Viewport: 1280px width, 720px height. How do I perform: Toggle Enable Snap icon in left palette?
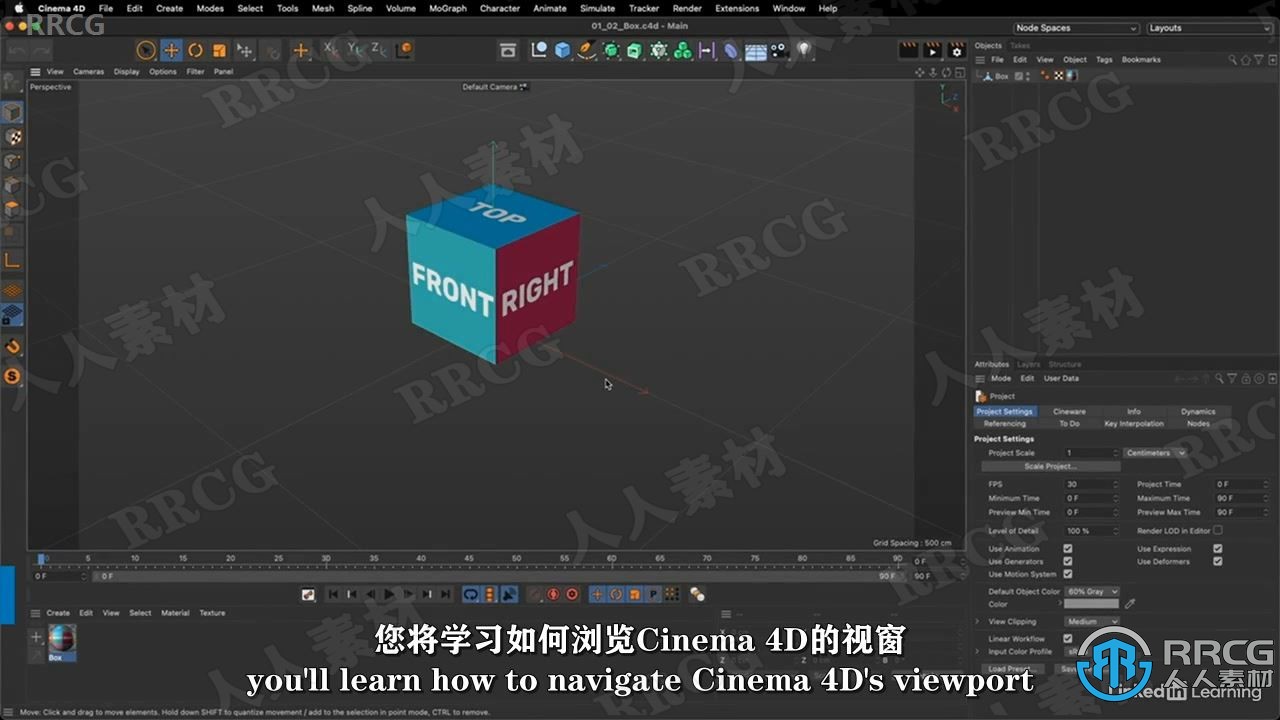click(x=13, y=347)
